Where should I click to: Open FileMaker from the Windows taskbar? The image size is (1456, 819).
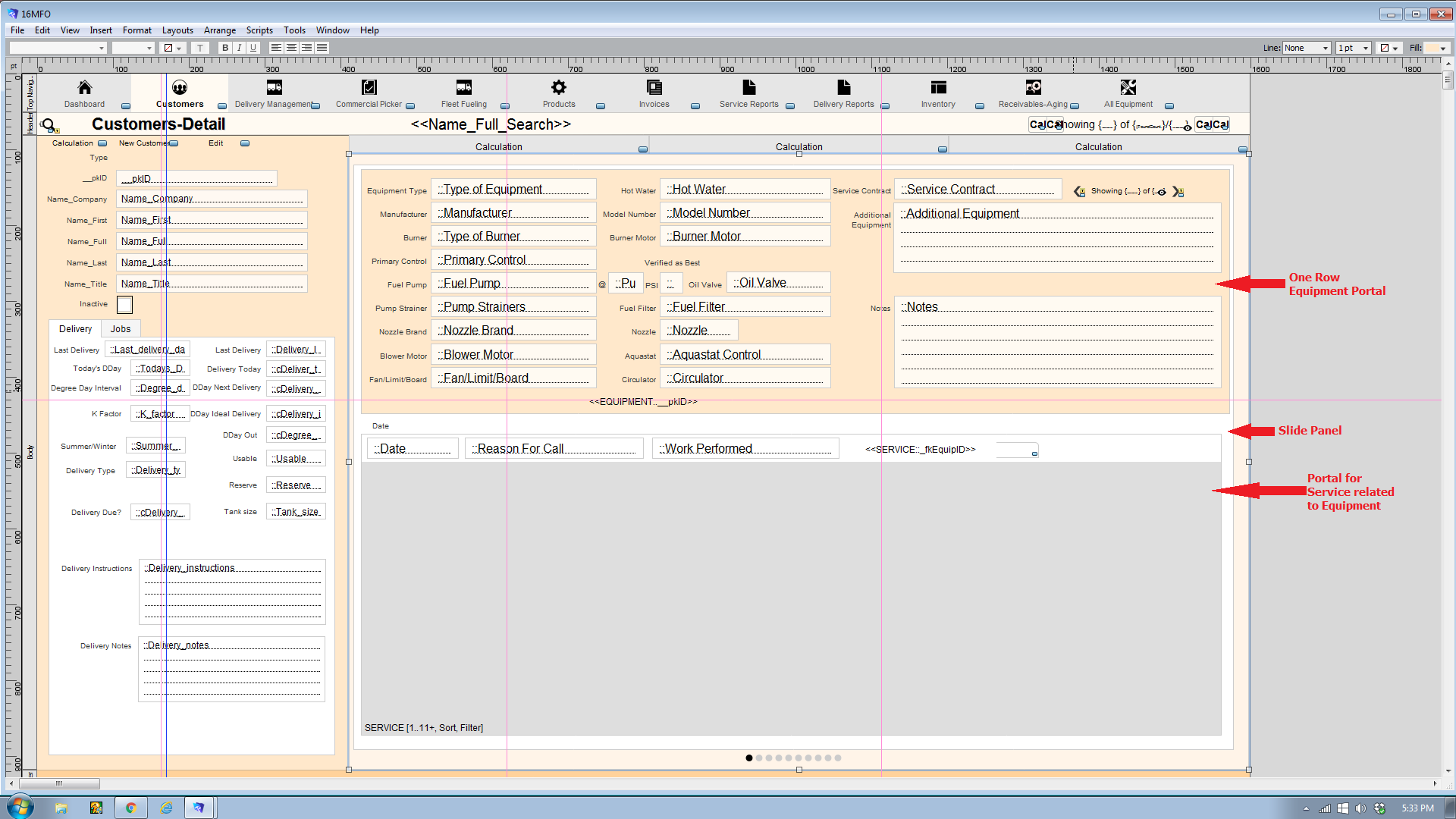pyautogui.click(x=199, y=808)
